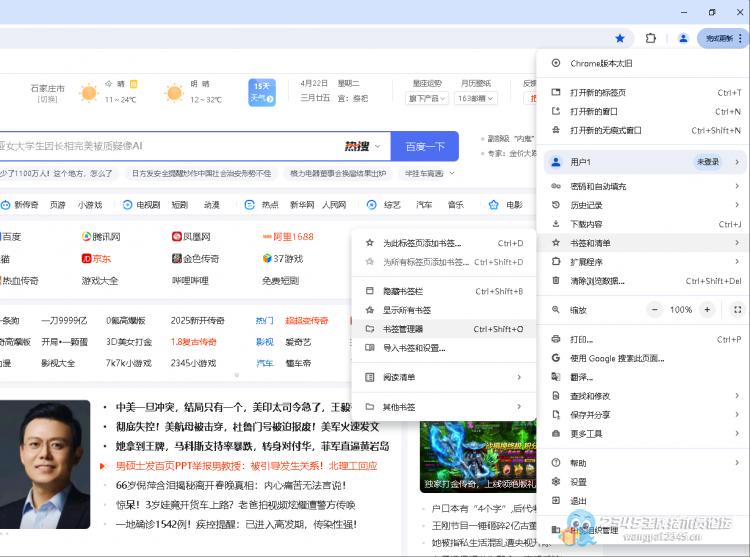
Task: Click the '15天天气' weather button
Action: pos(262,92)
